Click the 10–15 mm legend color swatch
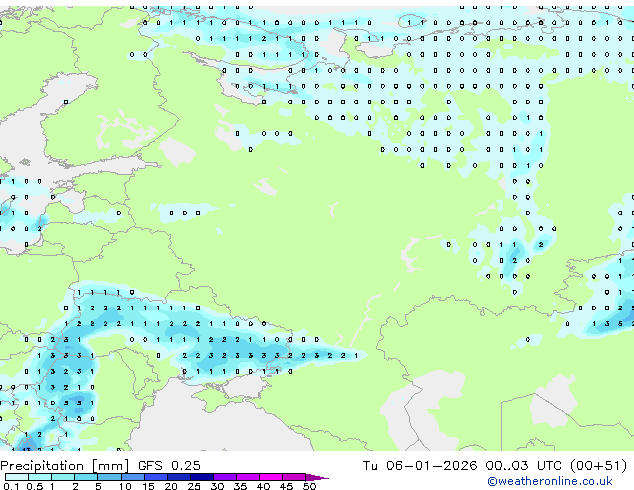 pyautogui.click(x=133, y=477)
